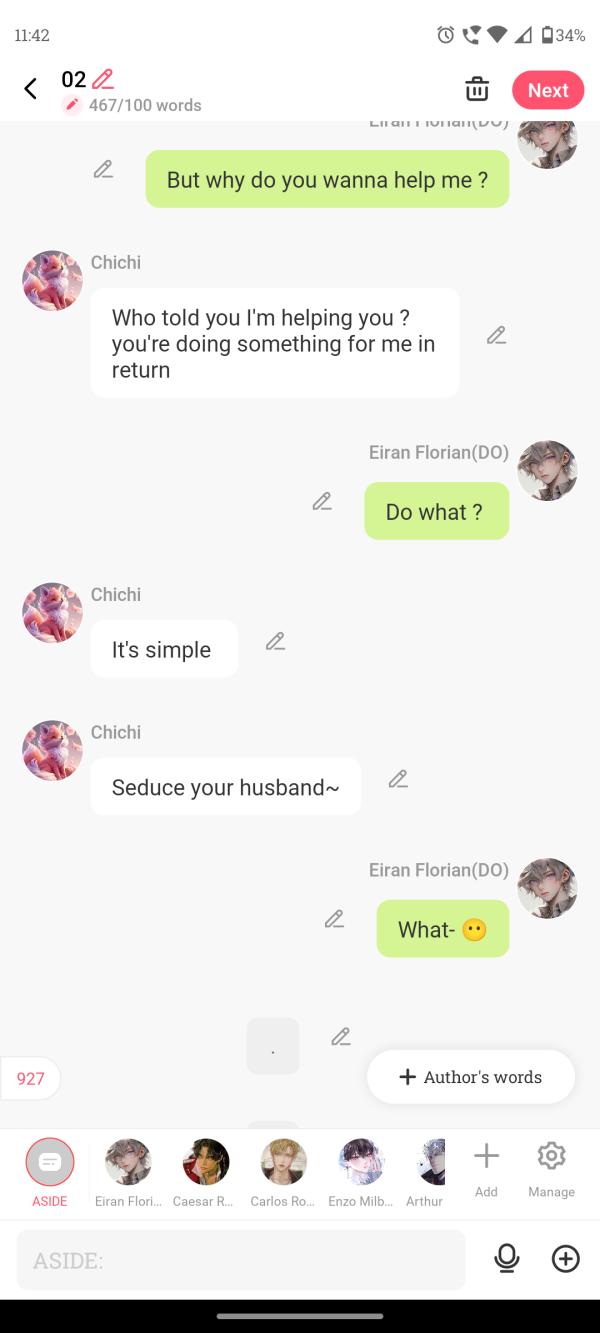Image resolution: width=600 pixels, height=1333 pixels.
Task: Tap the ASIDE text input field
Action: 240,1260
